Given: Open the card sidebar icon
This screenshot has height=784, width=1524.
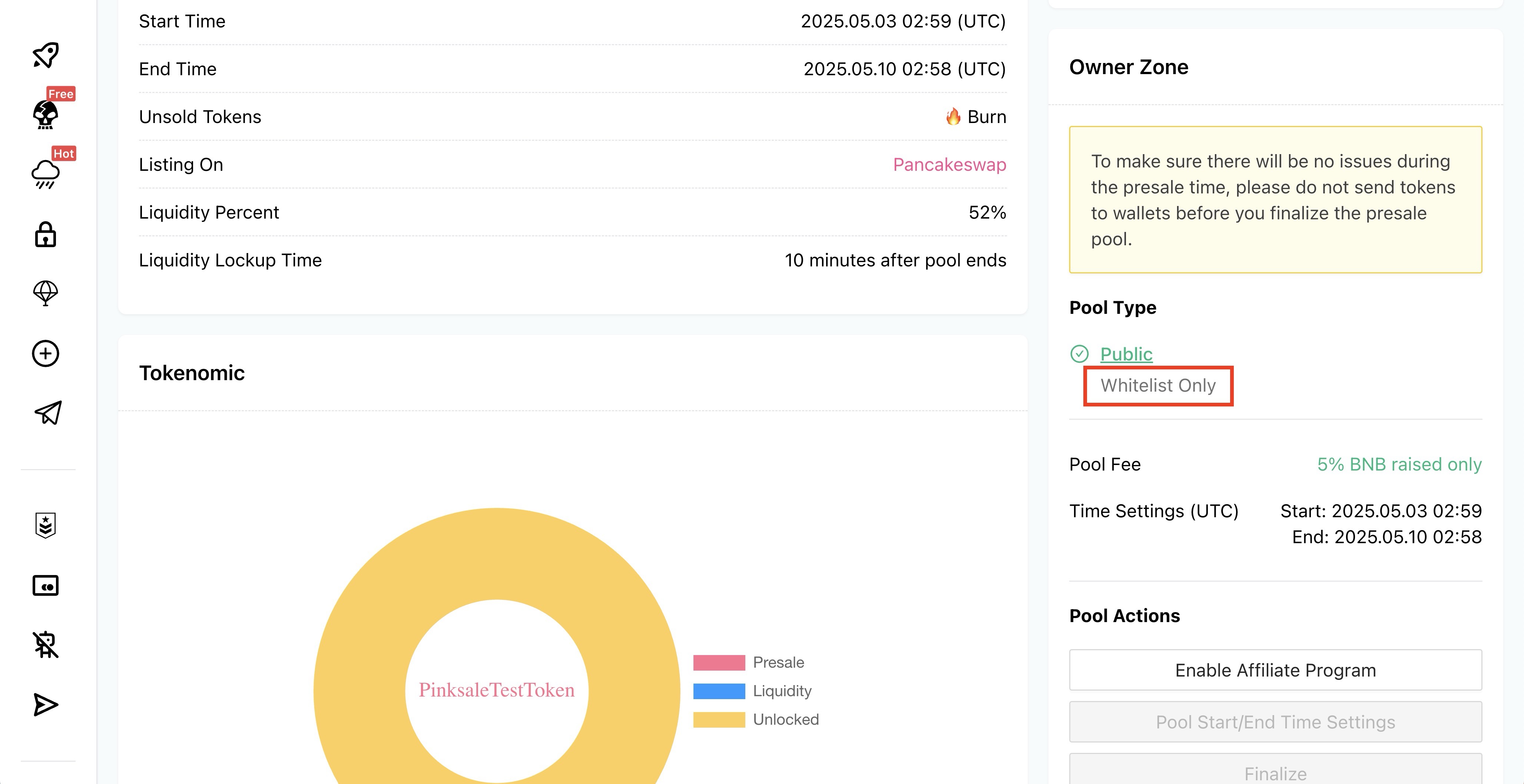Looking at the screenshot, I should (46, 585).
